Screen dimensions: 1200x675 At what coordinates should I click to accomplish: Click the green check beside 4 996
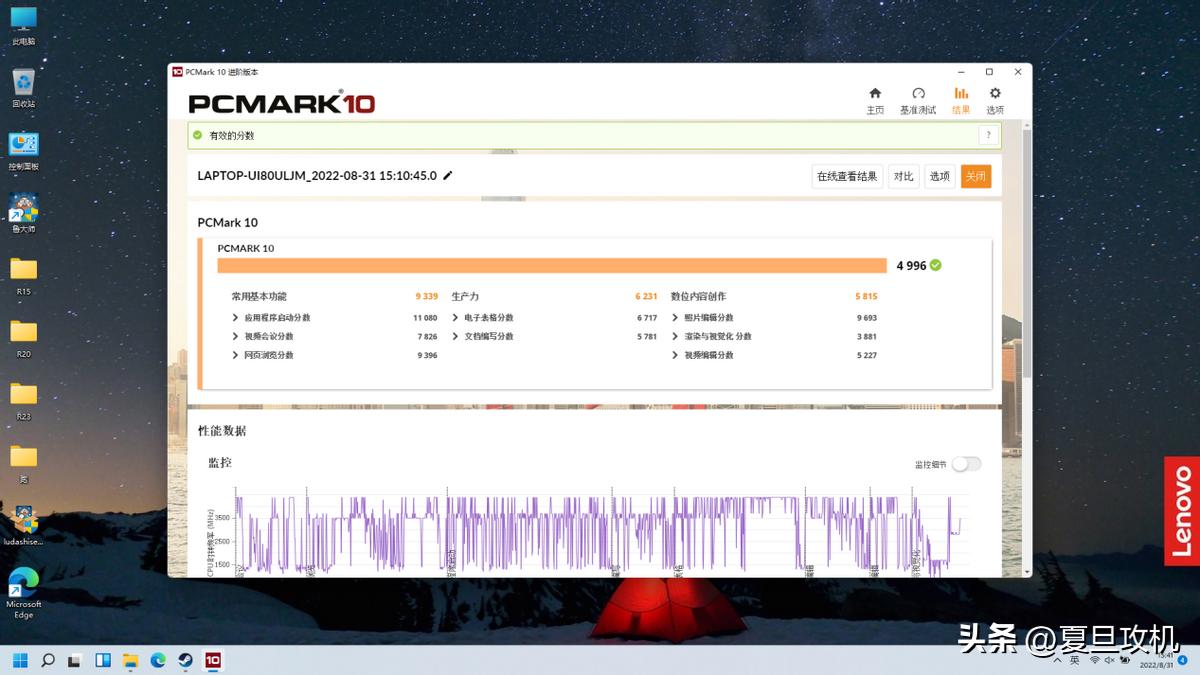[x=936, y=265]
